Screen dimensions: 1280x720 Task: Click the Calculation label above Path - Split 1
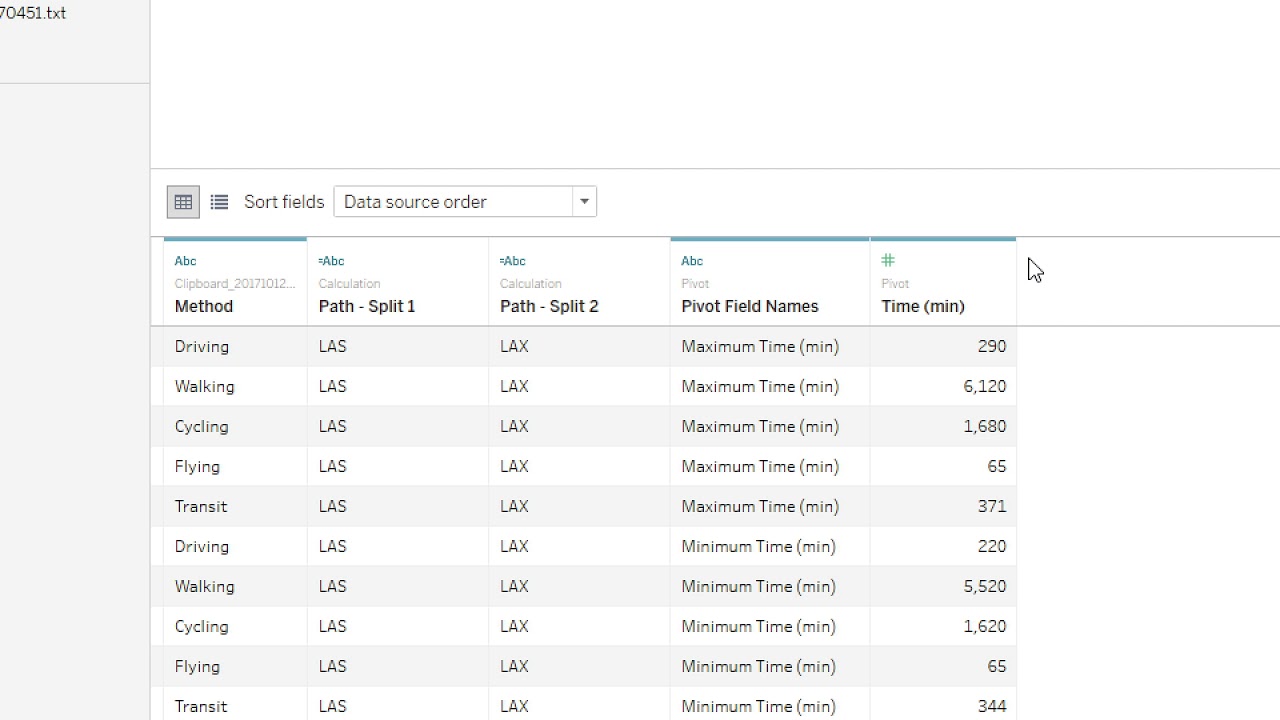[349, 284]
